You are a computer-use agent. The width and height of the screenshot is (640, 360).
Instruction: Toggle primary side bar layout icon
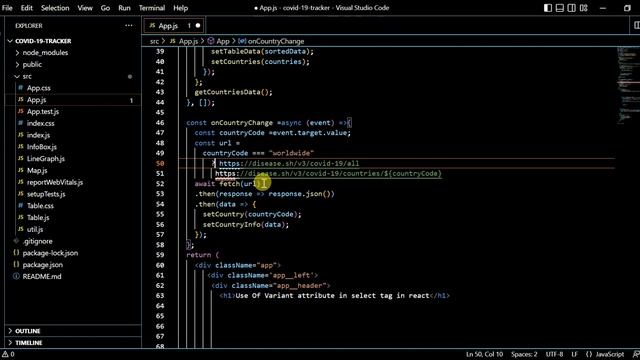tap(548, 8)
